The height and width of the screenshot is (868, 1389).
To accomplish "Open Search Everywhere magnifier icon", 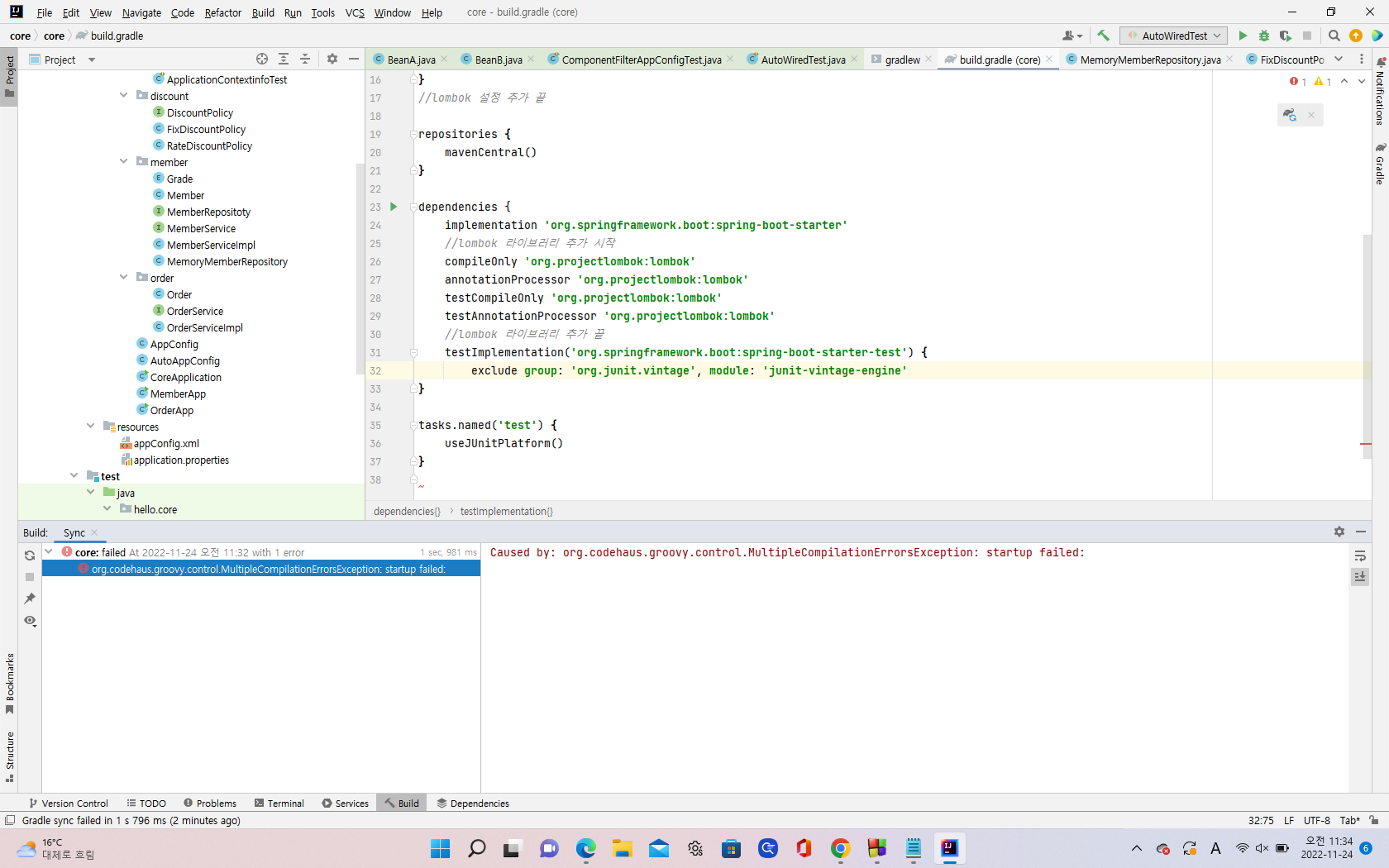I will [x=1334, y=36].
